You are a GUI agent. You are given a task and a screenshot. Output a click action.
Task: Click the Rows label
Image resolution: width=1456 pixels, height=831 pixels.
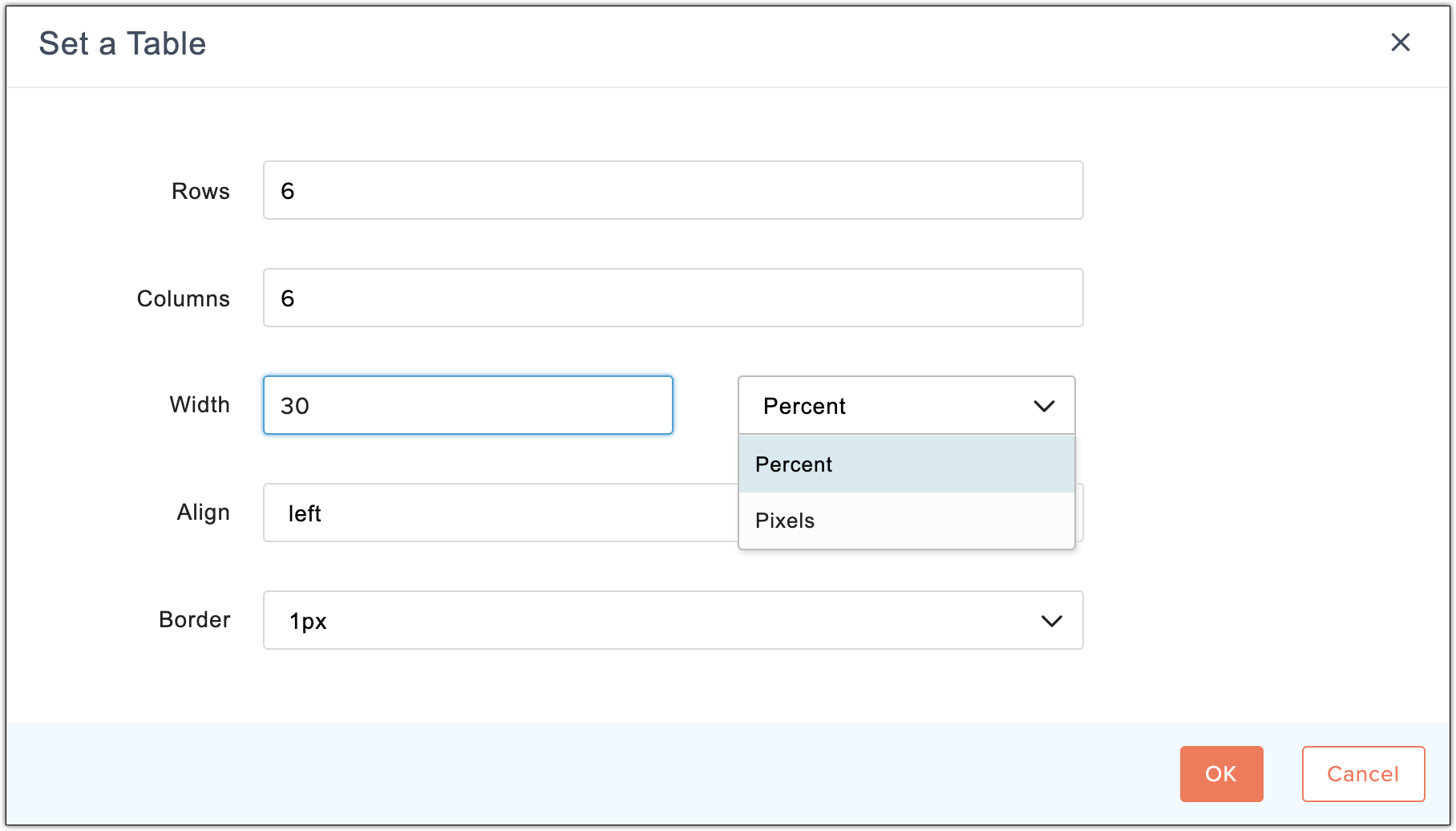click(x=200, y=191)
